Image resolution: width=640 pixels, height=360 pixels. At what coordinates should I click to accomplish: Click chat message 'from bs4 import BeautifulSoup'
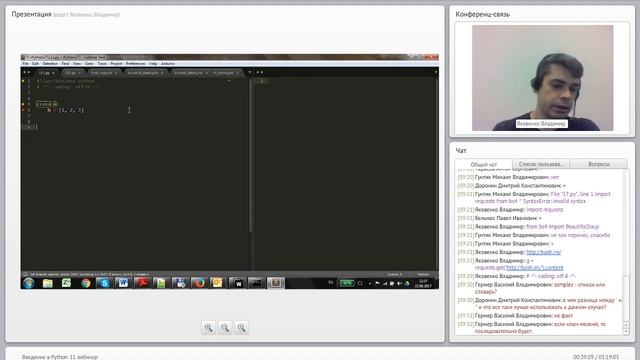562,227
